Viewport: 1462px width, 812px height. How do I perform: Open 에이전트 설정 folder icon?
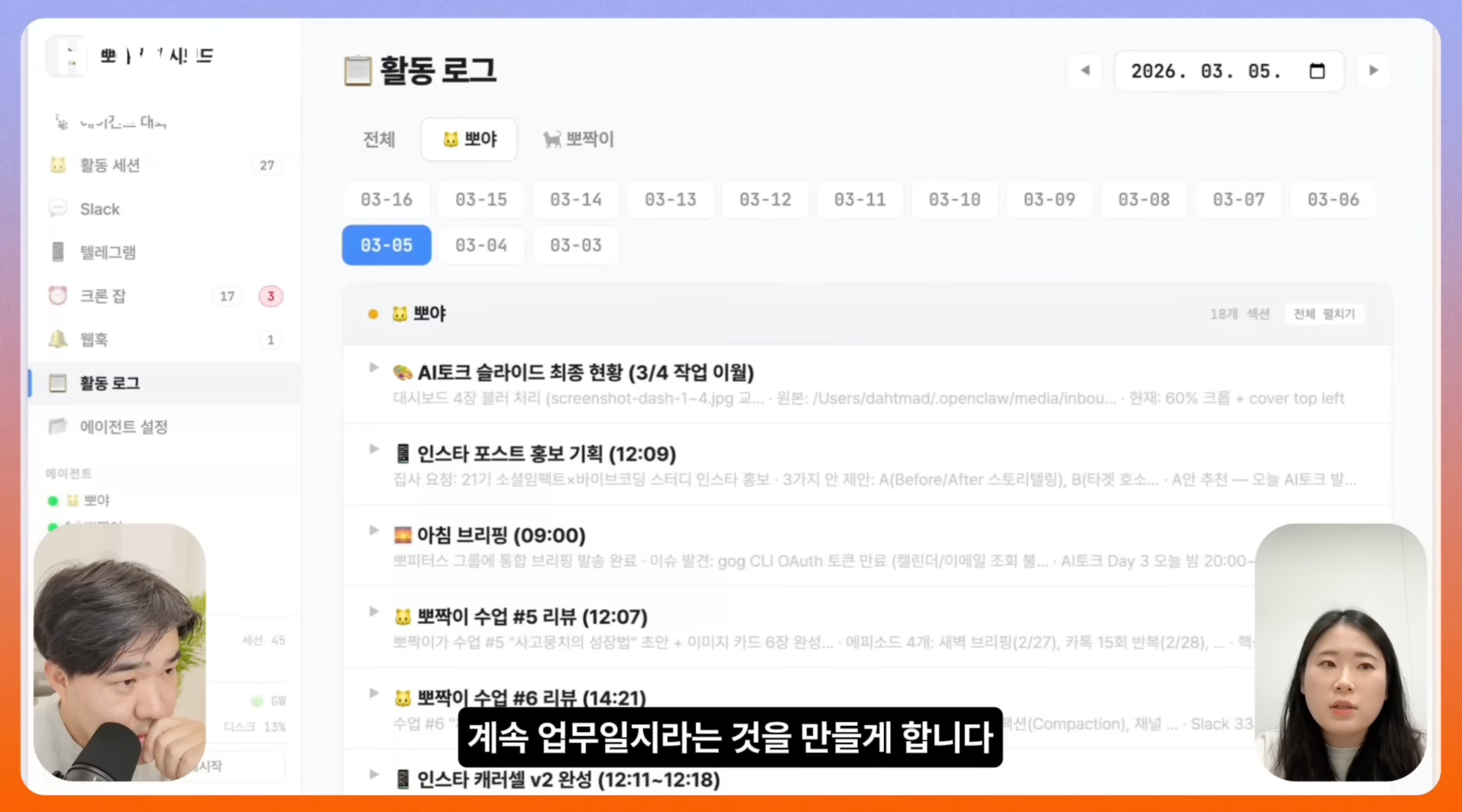(56, 426)
